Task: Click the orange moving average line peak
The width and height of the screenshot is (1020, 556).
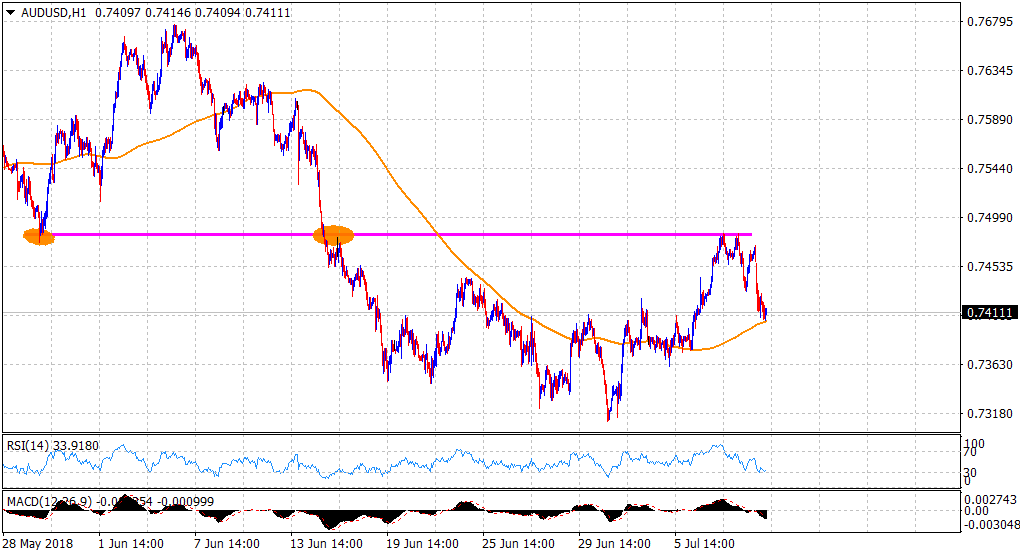Action: pos(306,90)
